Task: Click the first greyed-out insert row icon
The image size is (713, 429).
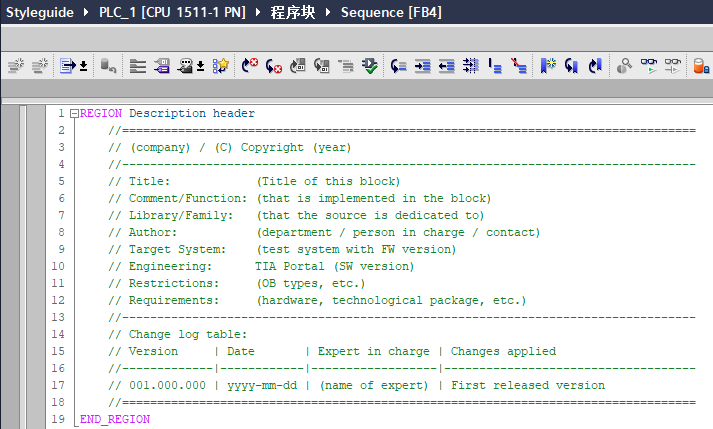Action: pyautogui.click(x=16, y=66)
